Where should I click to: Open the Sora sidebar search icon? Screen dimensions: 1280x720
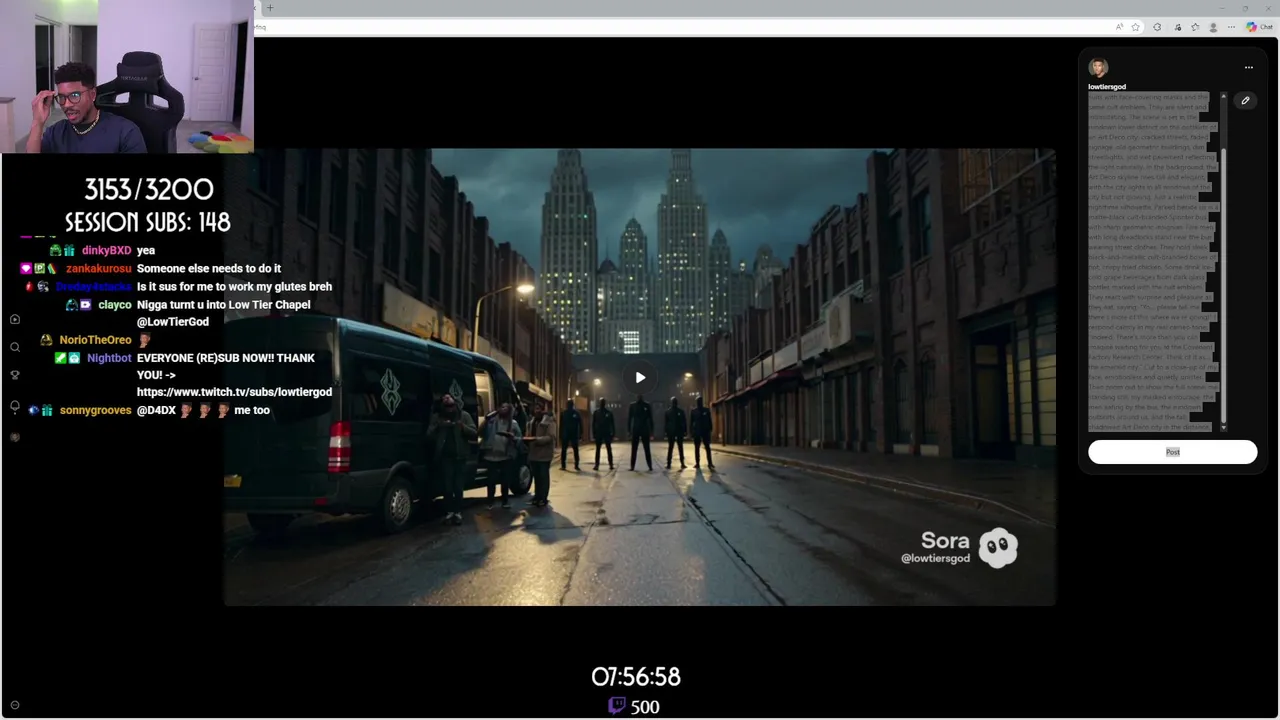pyautogui.click(x=15, y=347)
